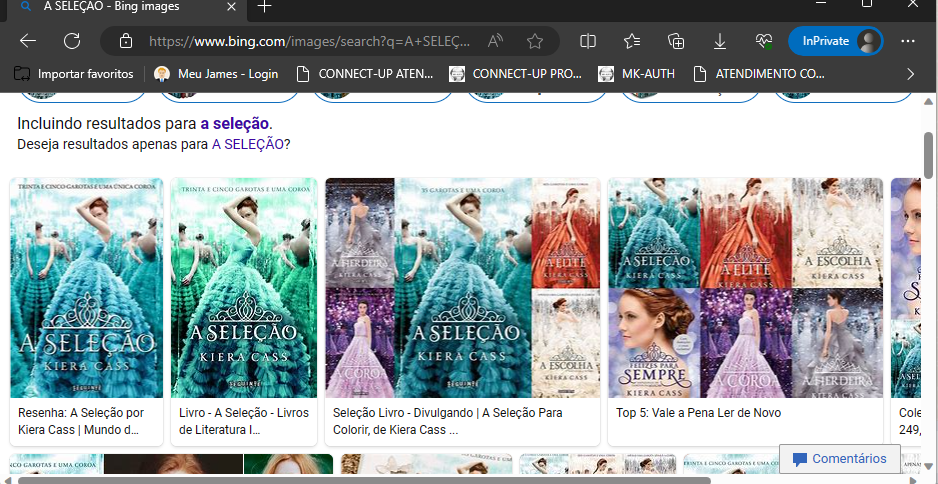
Task: Select the A SELEÇAO - Bing images tab
Action: pyautogui.click(x=126, y=7)
